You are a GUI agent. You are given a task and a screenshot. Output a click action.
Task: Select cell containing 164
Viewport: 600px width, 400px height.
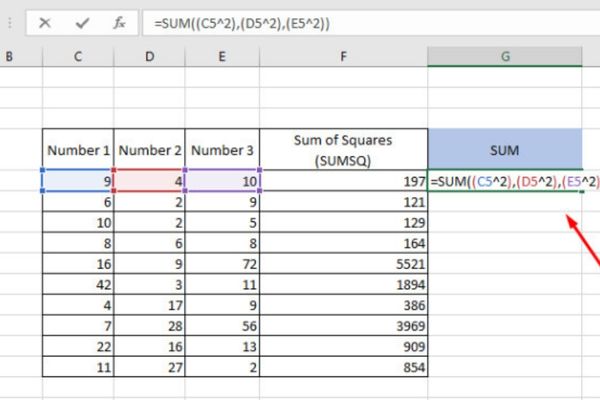[x=344, y=243]
